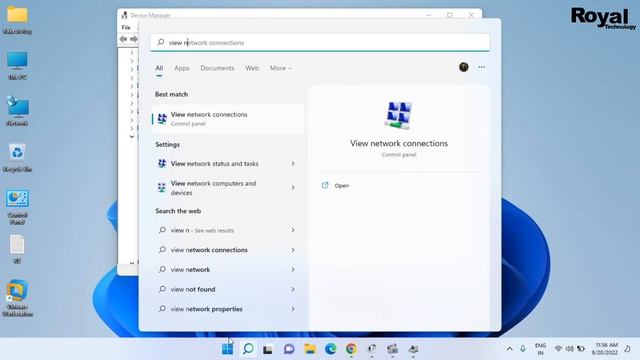Expand arrow beside web suggestion 'view network connections'
This screenshot has height=360, width=640.
click(293, 250)
